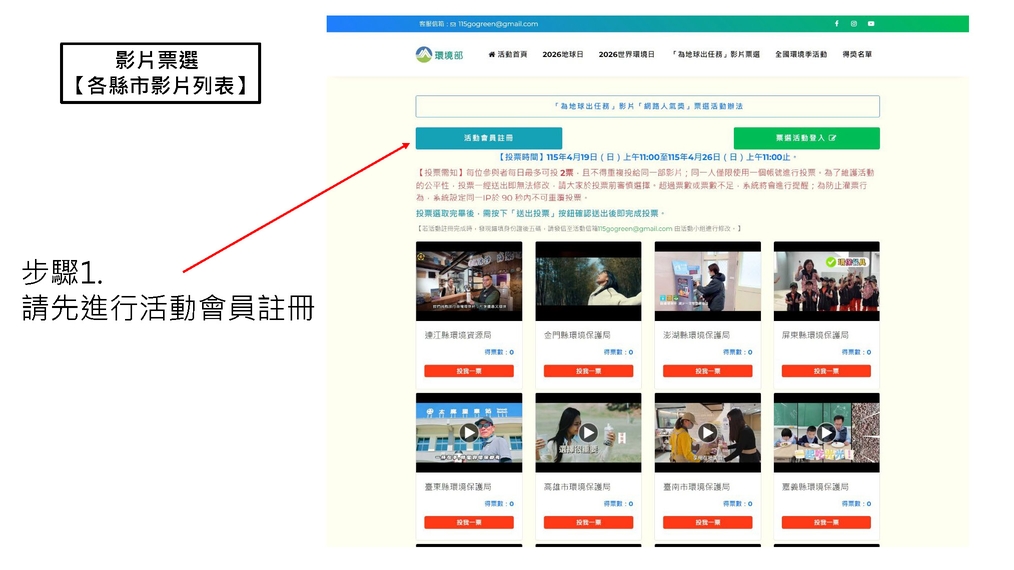Image resolution: width=1014 pixels, height=570 pixels.
Task: Vote for 連江縣環境資源局 video
Action: [469, 371]
